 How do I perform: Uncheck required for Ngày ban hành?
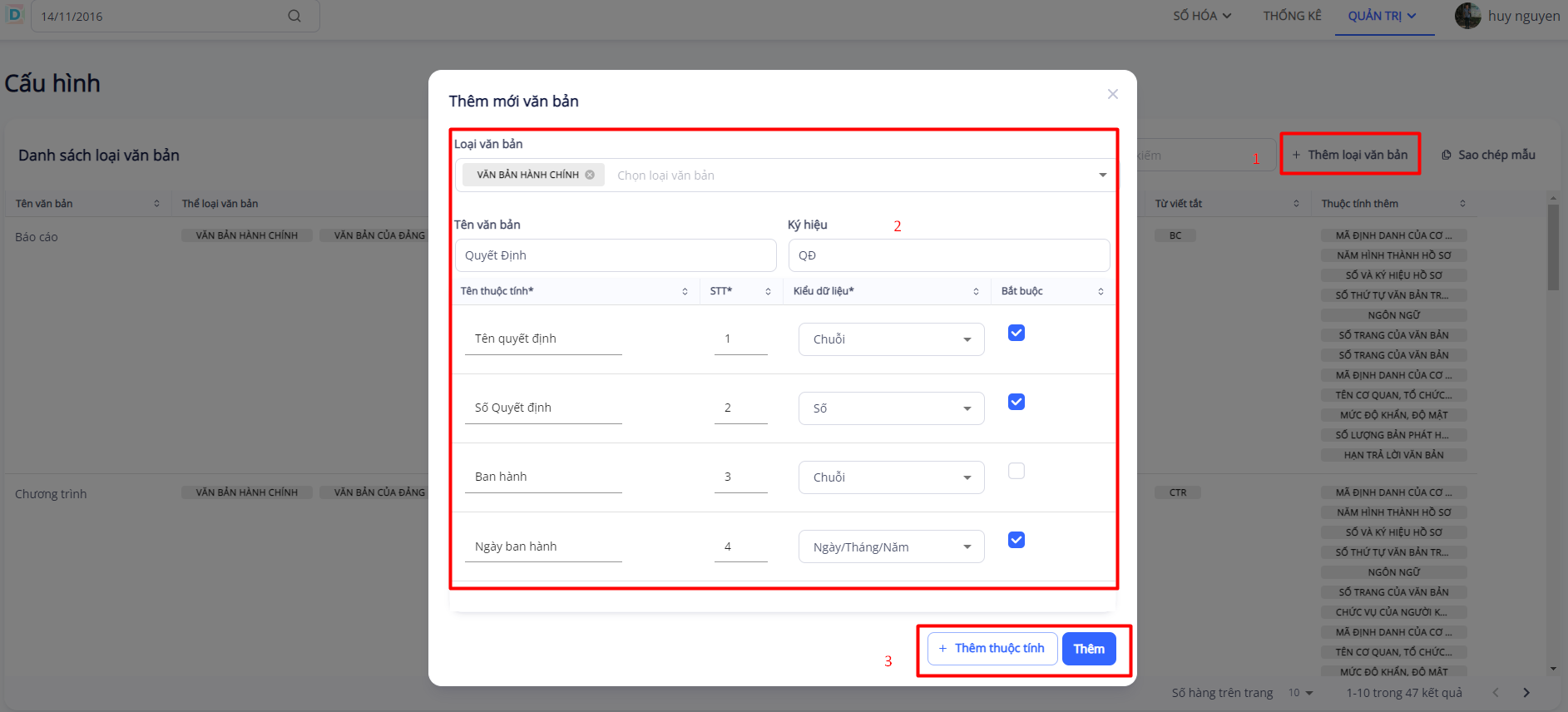[x=1016, y=540]
